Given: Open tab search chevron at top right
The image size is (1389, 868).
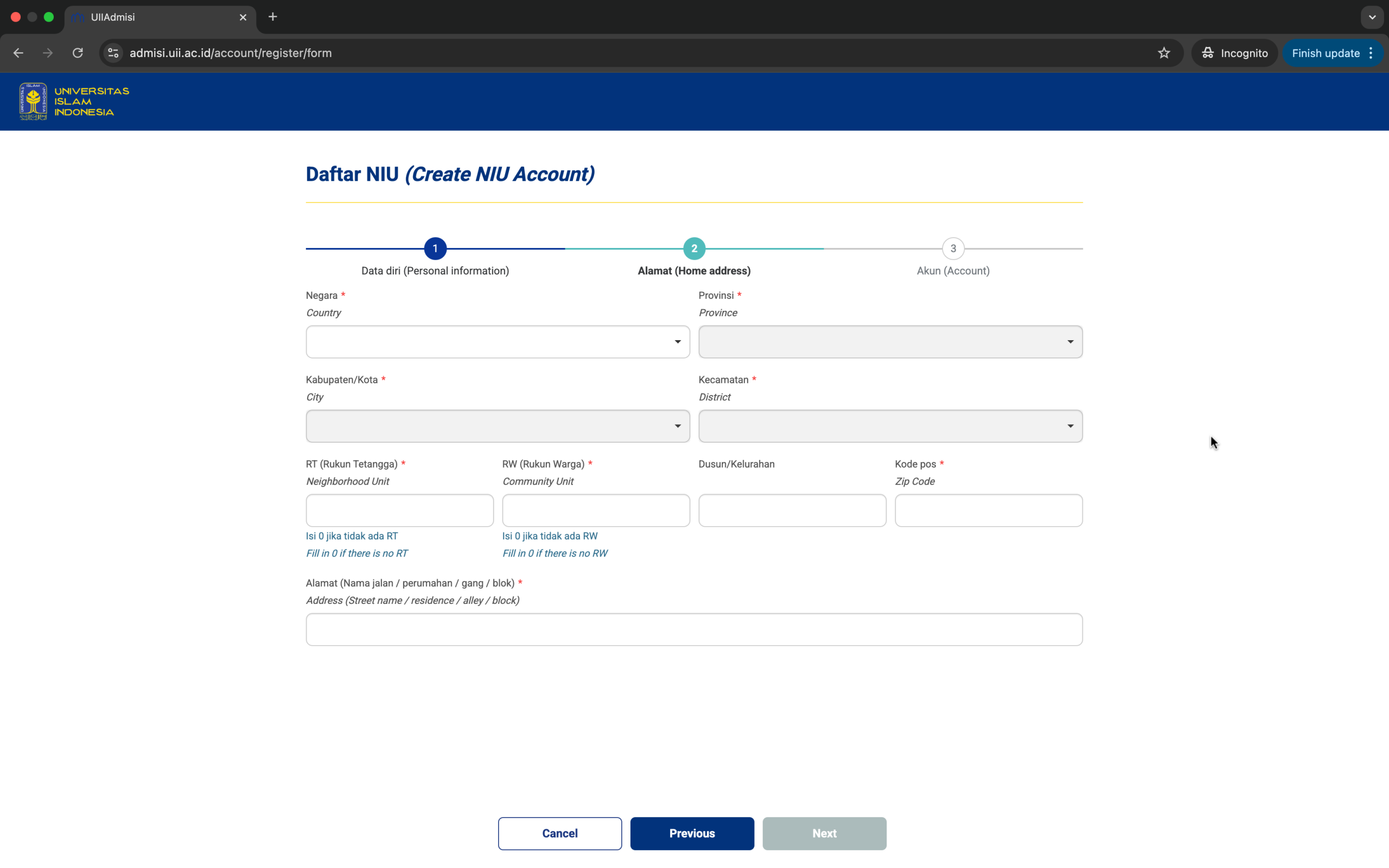Looking at the screenshot, I should [1372, 17].
